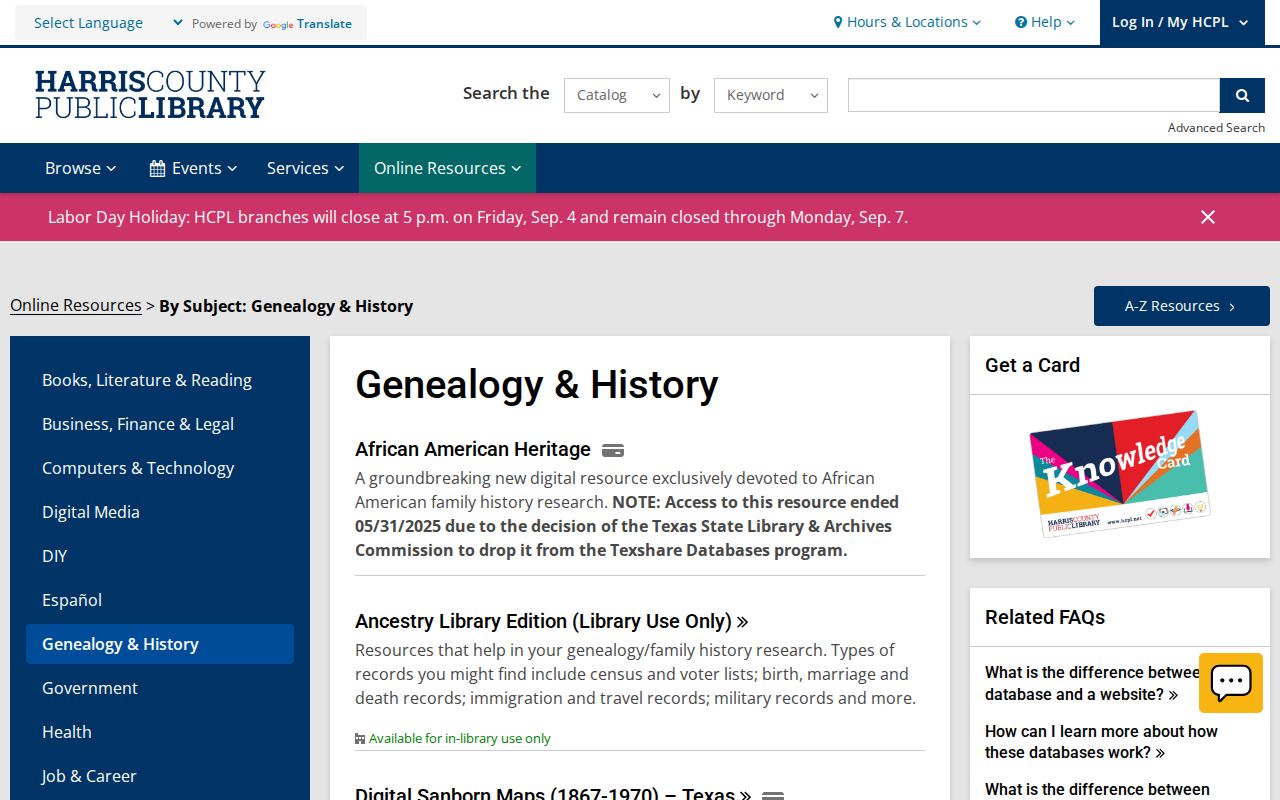1280x800 pixels.
Task: Expand Hours & Locations menu
Action: coord(907,22)
